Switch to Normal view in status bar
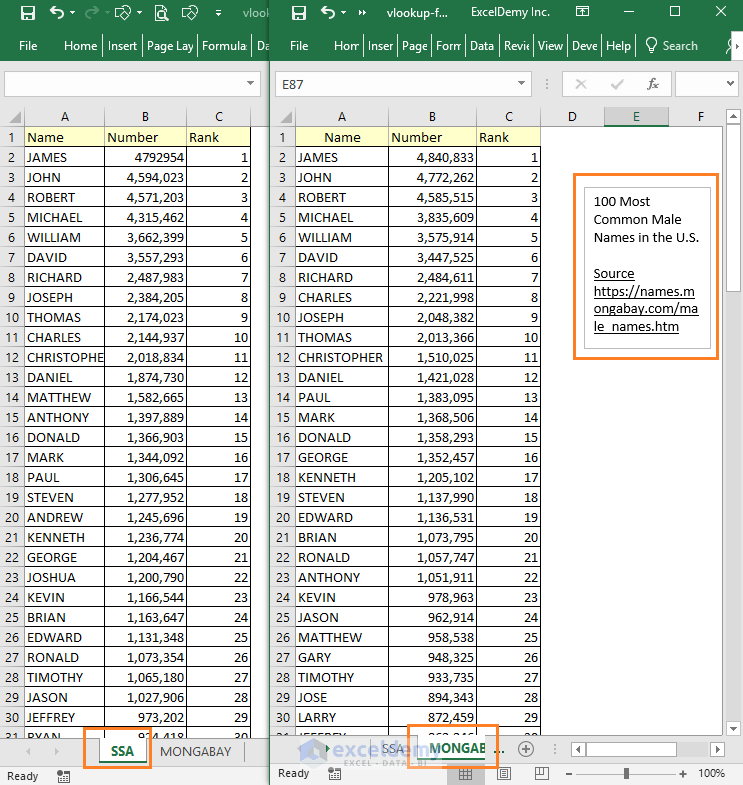The image size is (743, 785). 465,773
